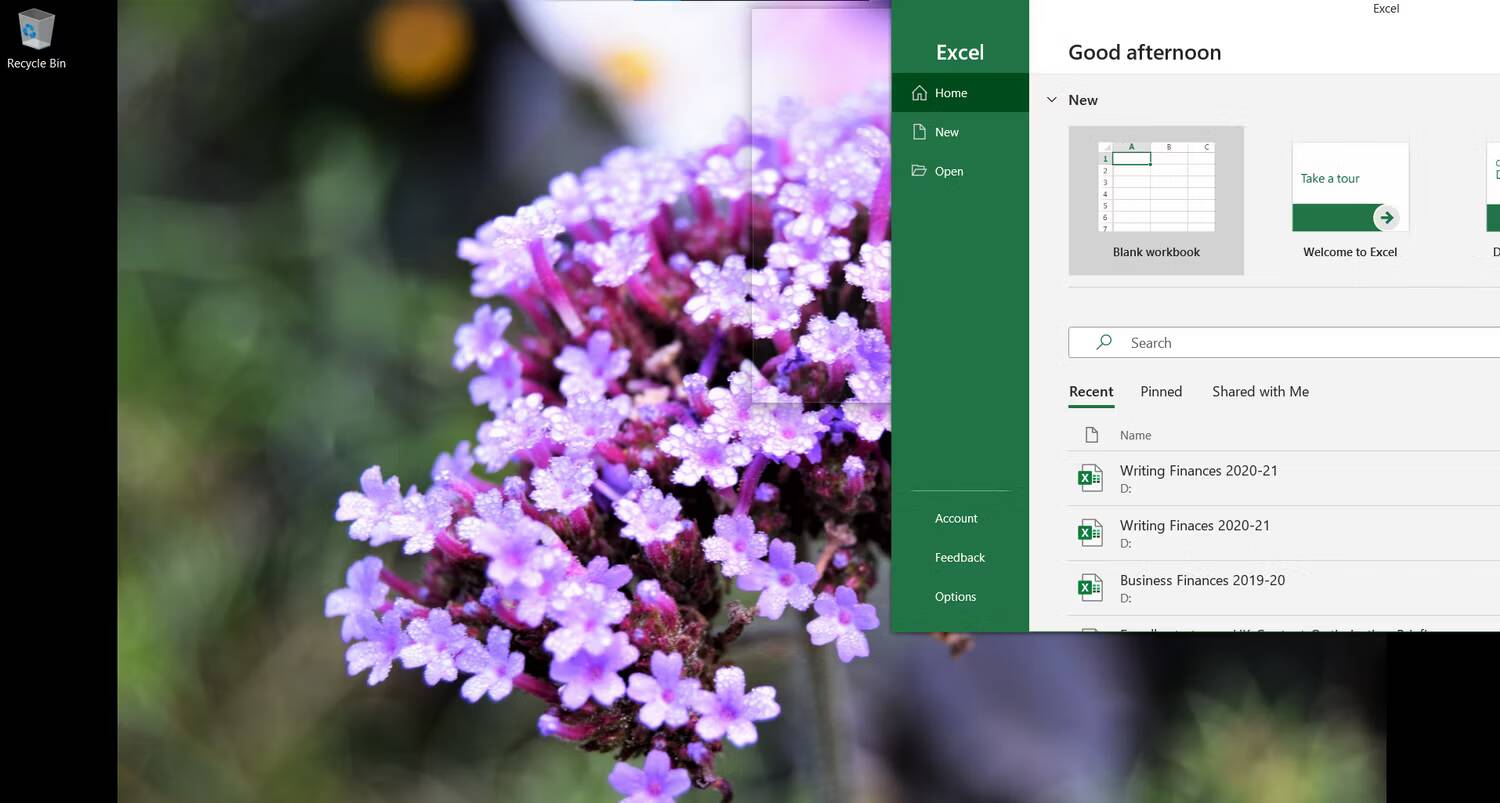Click the New icon in the sidebar
This screenshot has height=803, width=1500.
pos(919,131)
